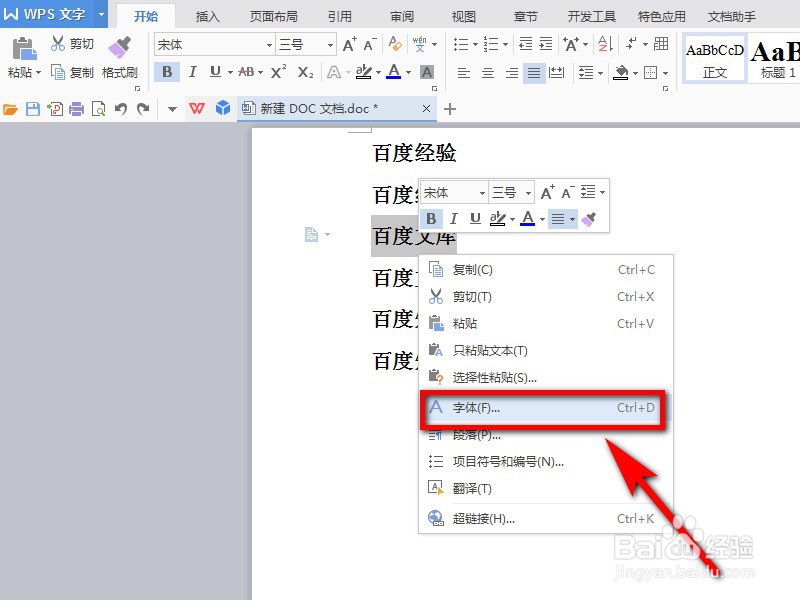This screenshot has height=600, width=800.
Task: Expand quick access toolbar customize arrow
Action: pyautogui.click(x=172, y=109)
